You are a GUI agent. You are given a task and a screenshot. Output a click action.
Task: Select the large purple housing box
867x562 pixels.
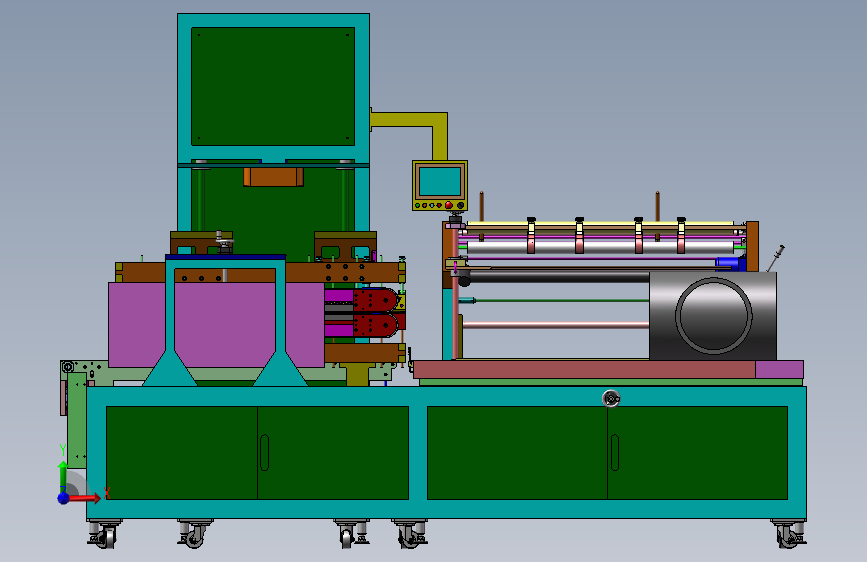point(216,325)
